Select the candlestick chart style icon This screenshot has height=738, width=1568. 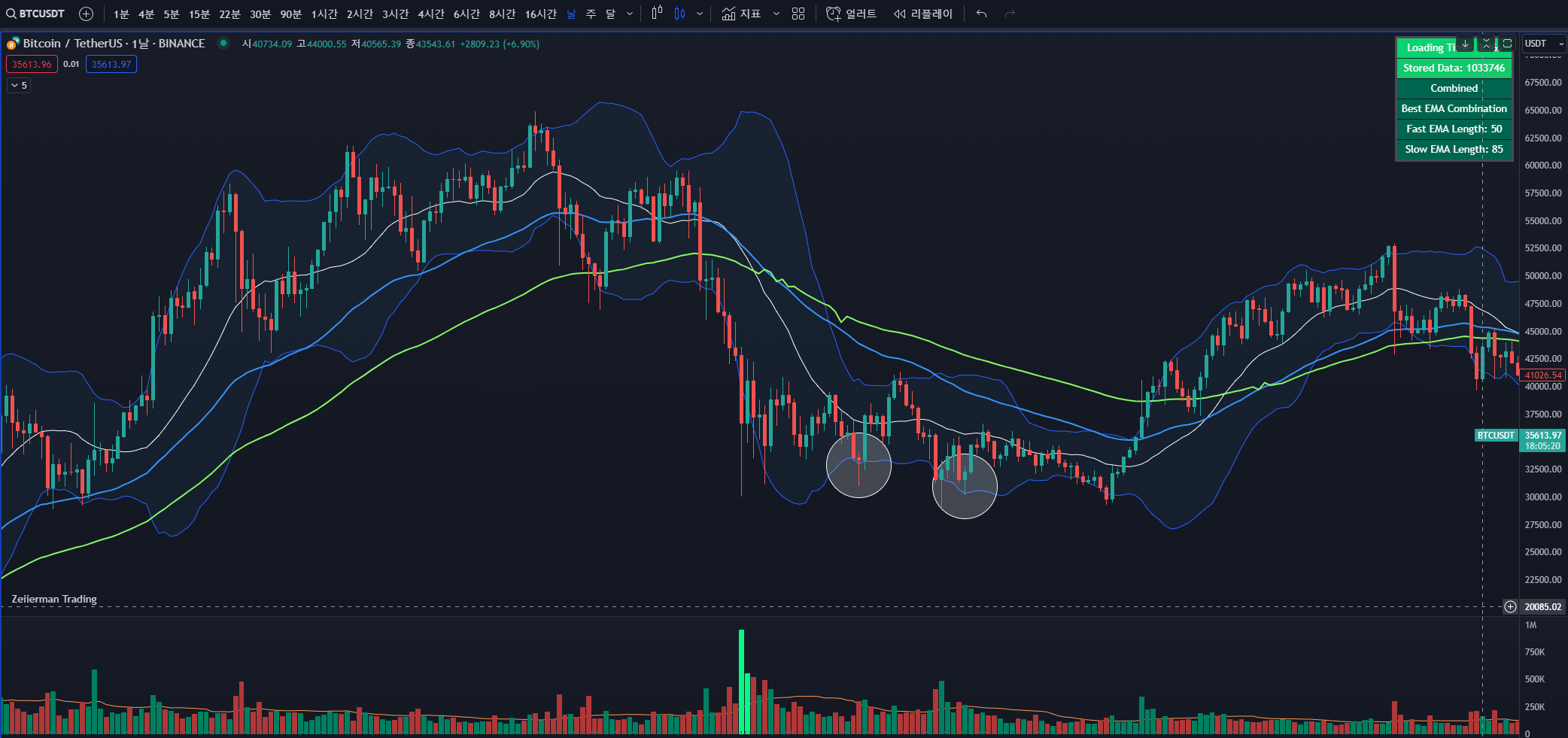pos(680,14)
